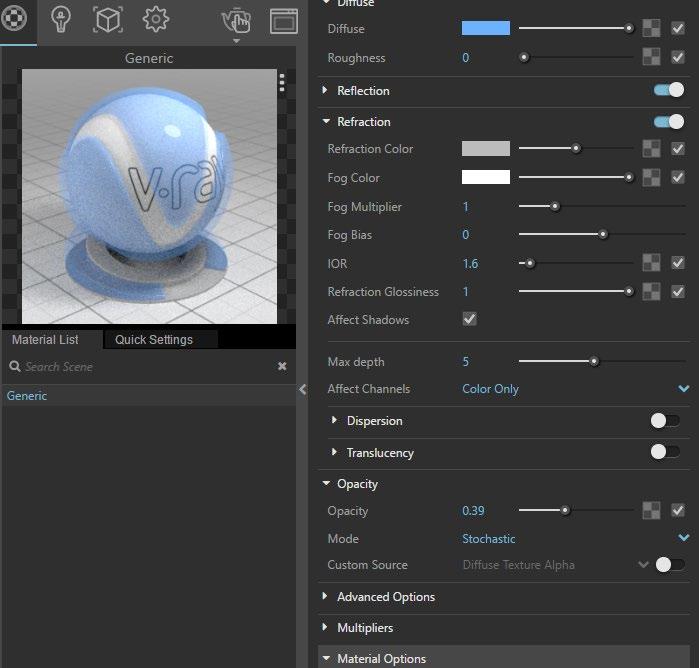This screenshot has width=699, height=668.
Task: Clear the scene search field
Action: tap(282, 367)
